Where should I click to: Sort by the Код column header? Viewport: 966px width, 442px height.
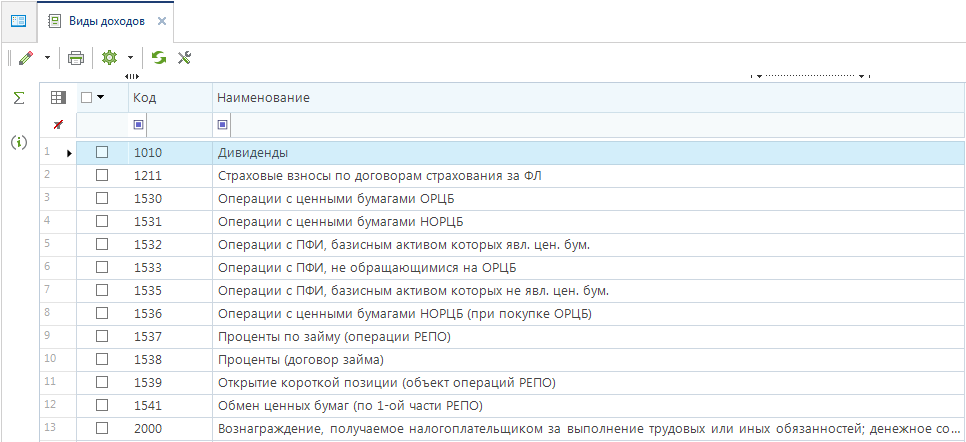click(170, 98)
